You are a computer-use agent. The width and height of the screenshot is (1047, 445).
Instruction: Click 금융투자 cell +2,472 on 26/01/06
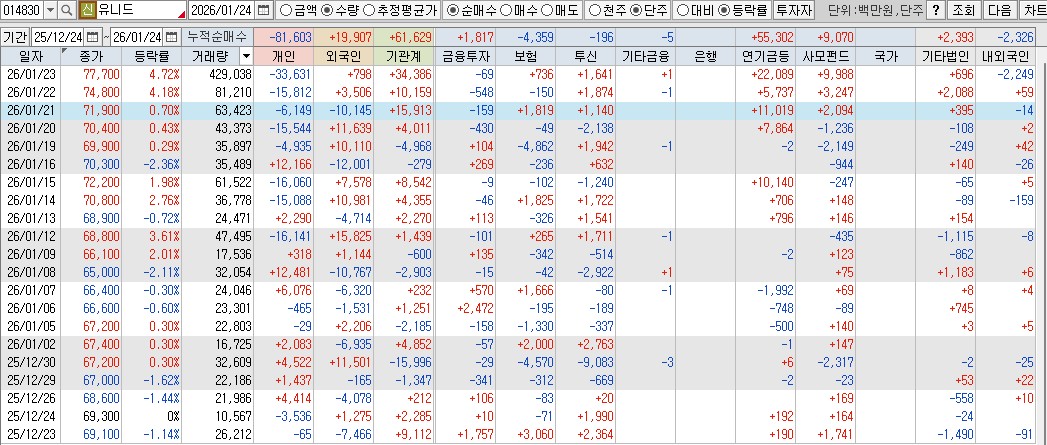[464, 308]
